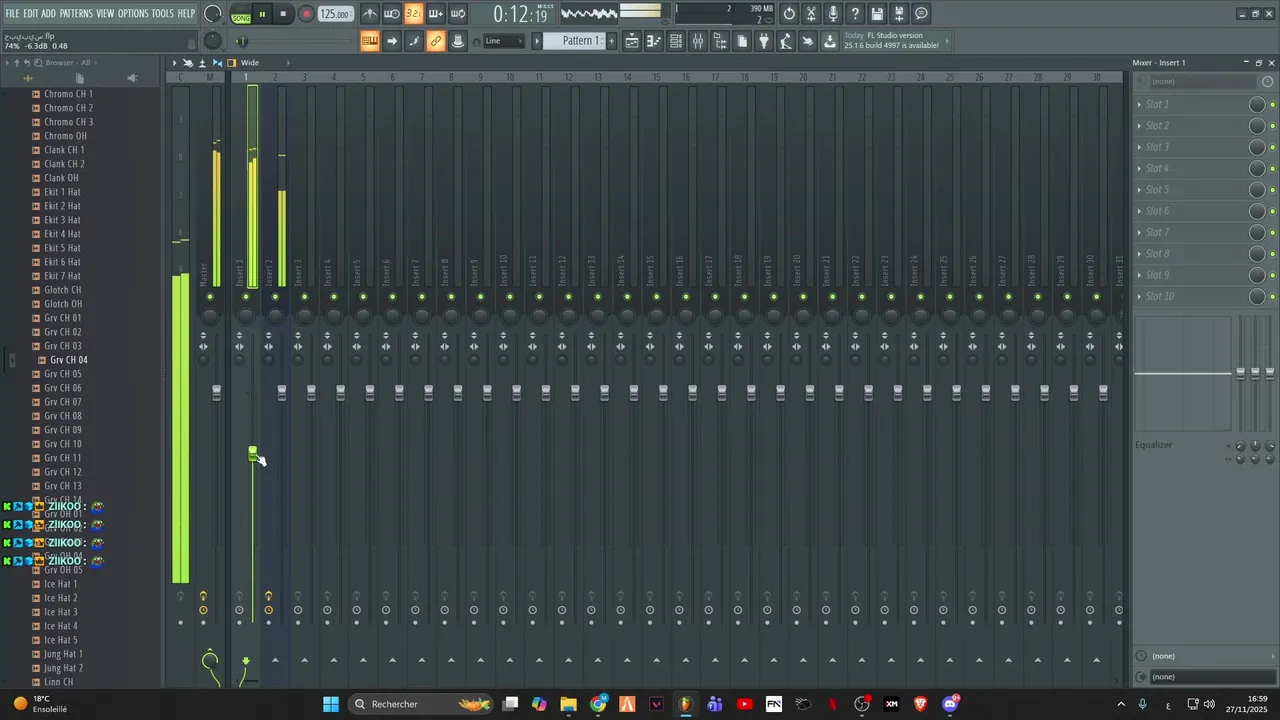This screenshot has height=720, width=1280.
Task: Adjust the main volume knob
Action: coord(213,14)
